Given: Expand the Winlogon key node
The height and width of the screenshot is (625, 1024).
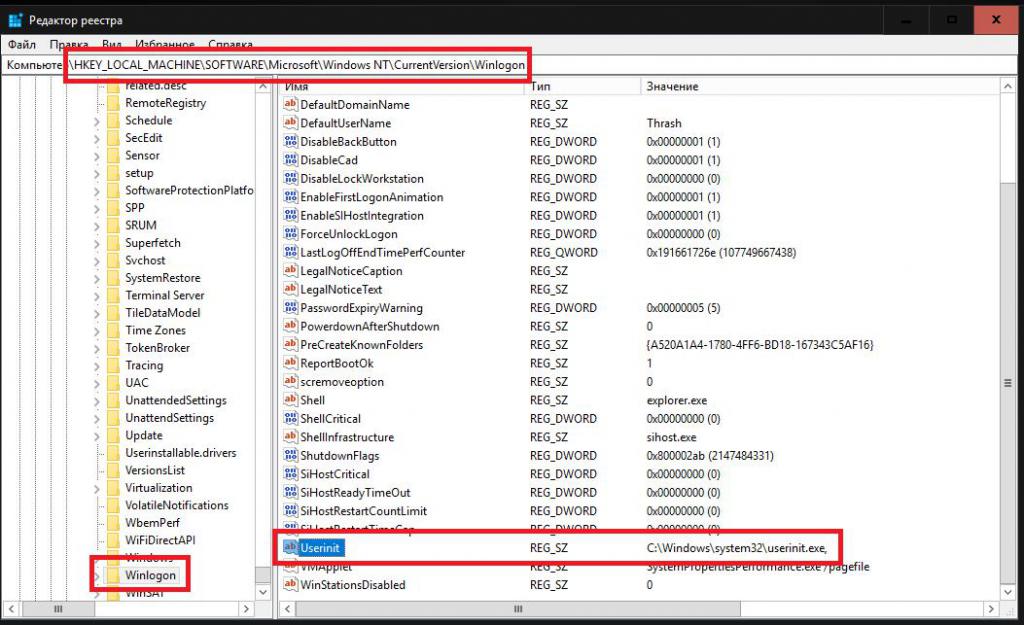Looking at the screenshot, I should [x=97, y=576].
